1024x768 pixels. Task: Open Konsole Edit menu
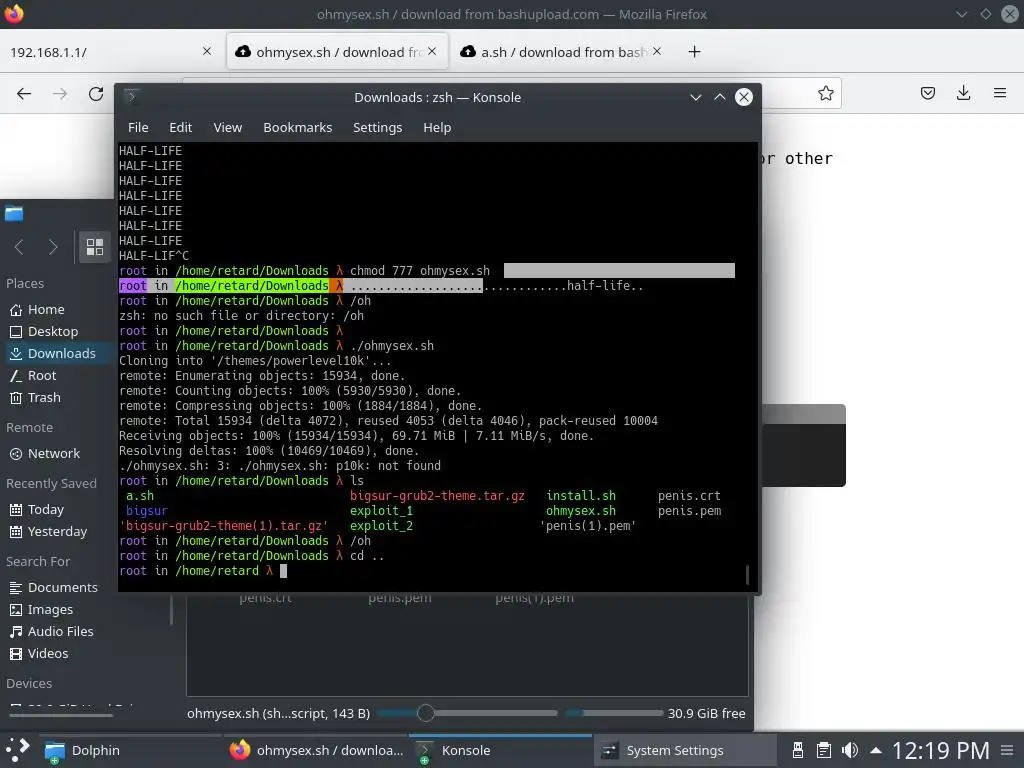pos(180,127)
